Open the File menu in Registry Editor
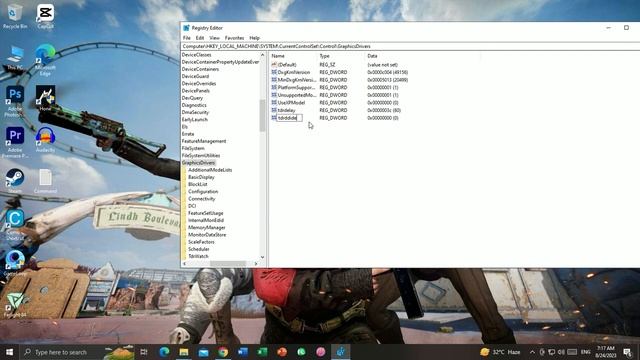640x360 pixels. click(187, 38)
